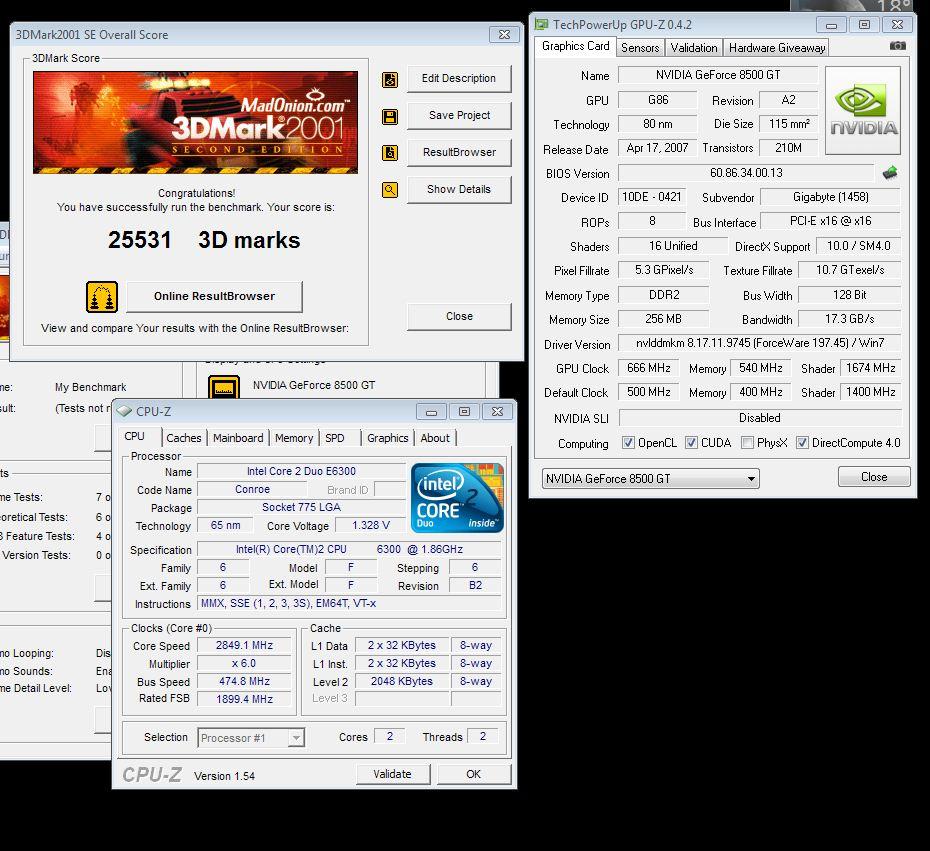The image size is (930, 851).
Task: Click the CPU-Z title bar app icon
Action: [x=124, y=411]
